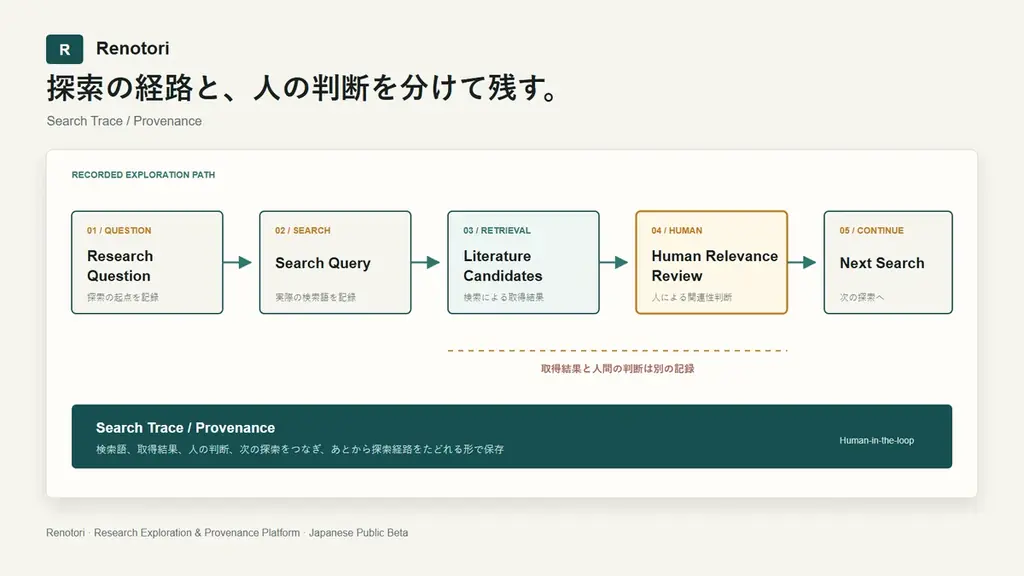Screen dimensions: 1024x576
Task: Click the '04 / HUMAN' label
Action: click(677, 231)
